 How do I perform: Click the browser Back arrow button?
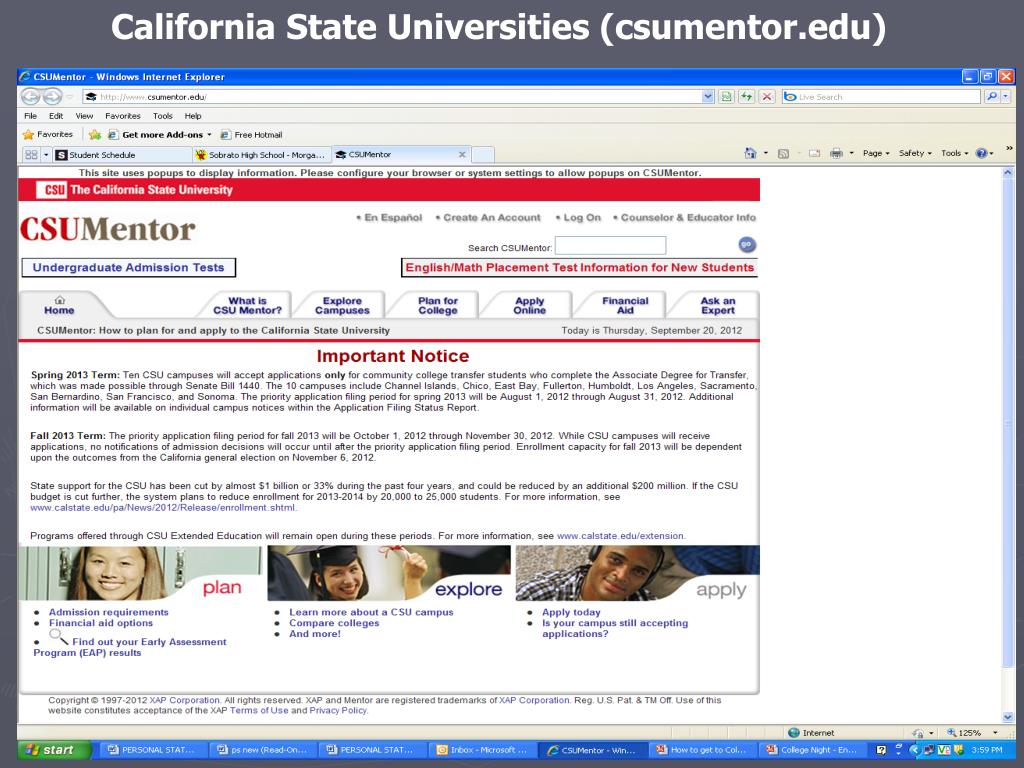(x=31, y=97)
